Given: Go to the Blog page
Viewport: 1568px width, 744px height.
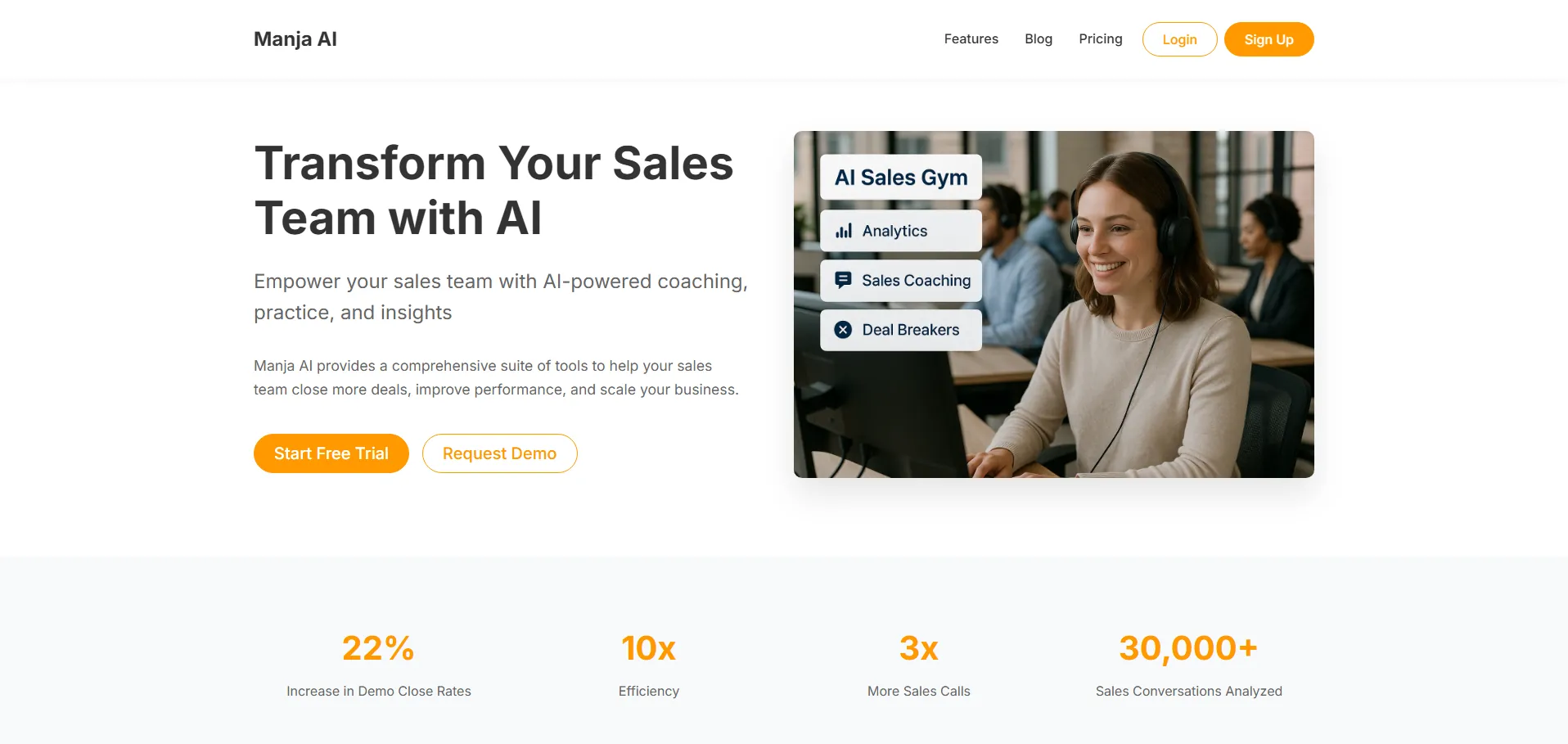Looking at the screenshot, I should coord(1038,38).
